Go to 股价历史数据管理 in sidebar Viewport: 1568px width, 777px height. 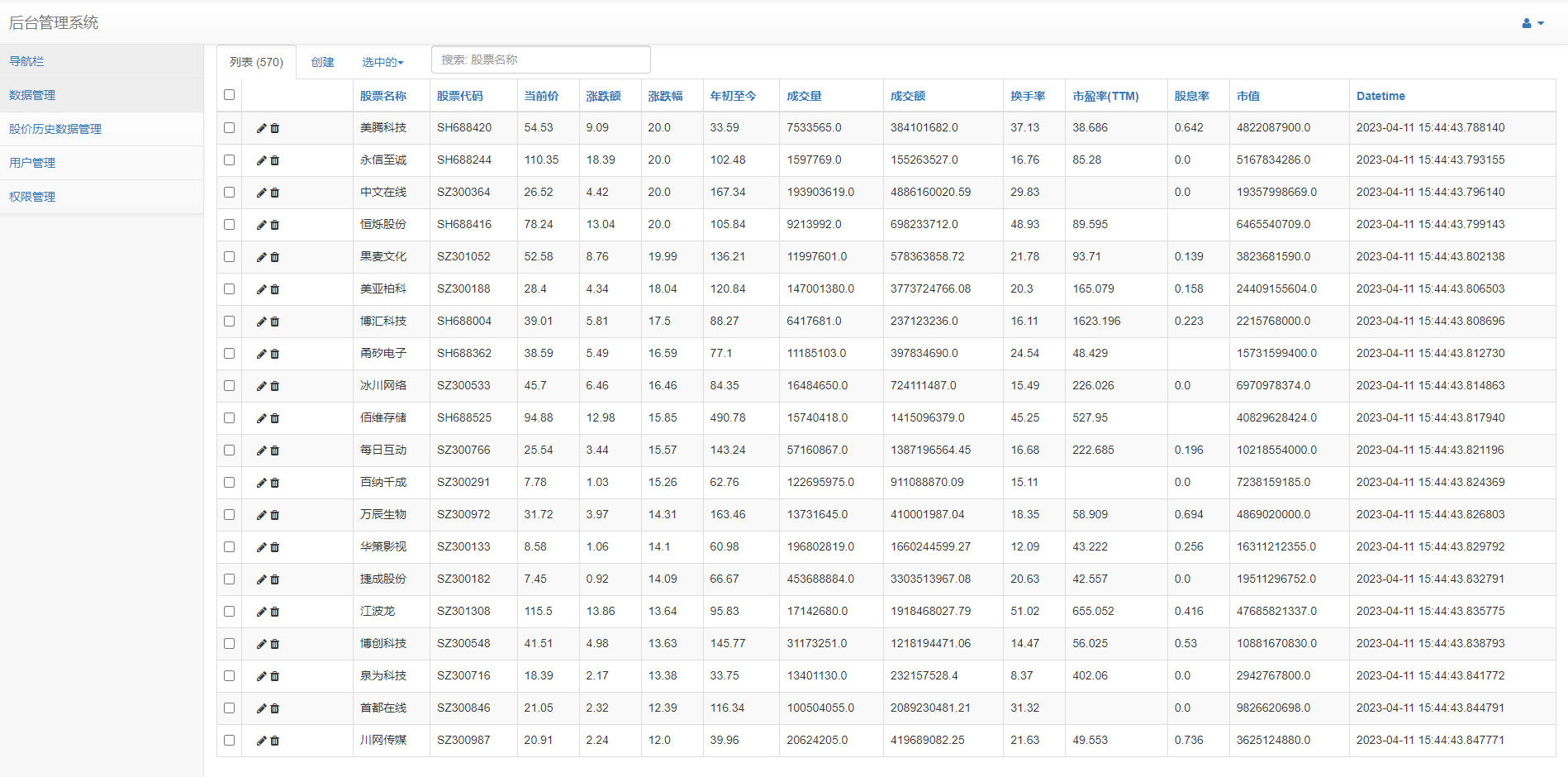tap(102, 129)
